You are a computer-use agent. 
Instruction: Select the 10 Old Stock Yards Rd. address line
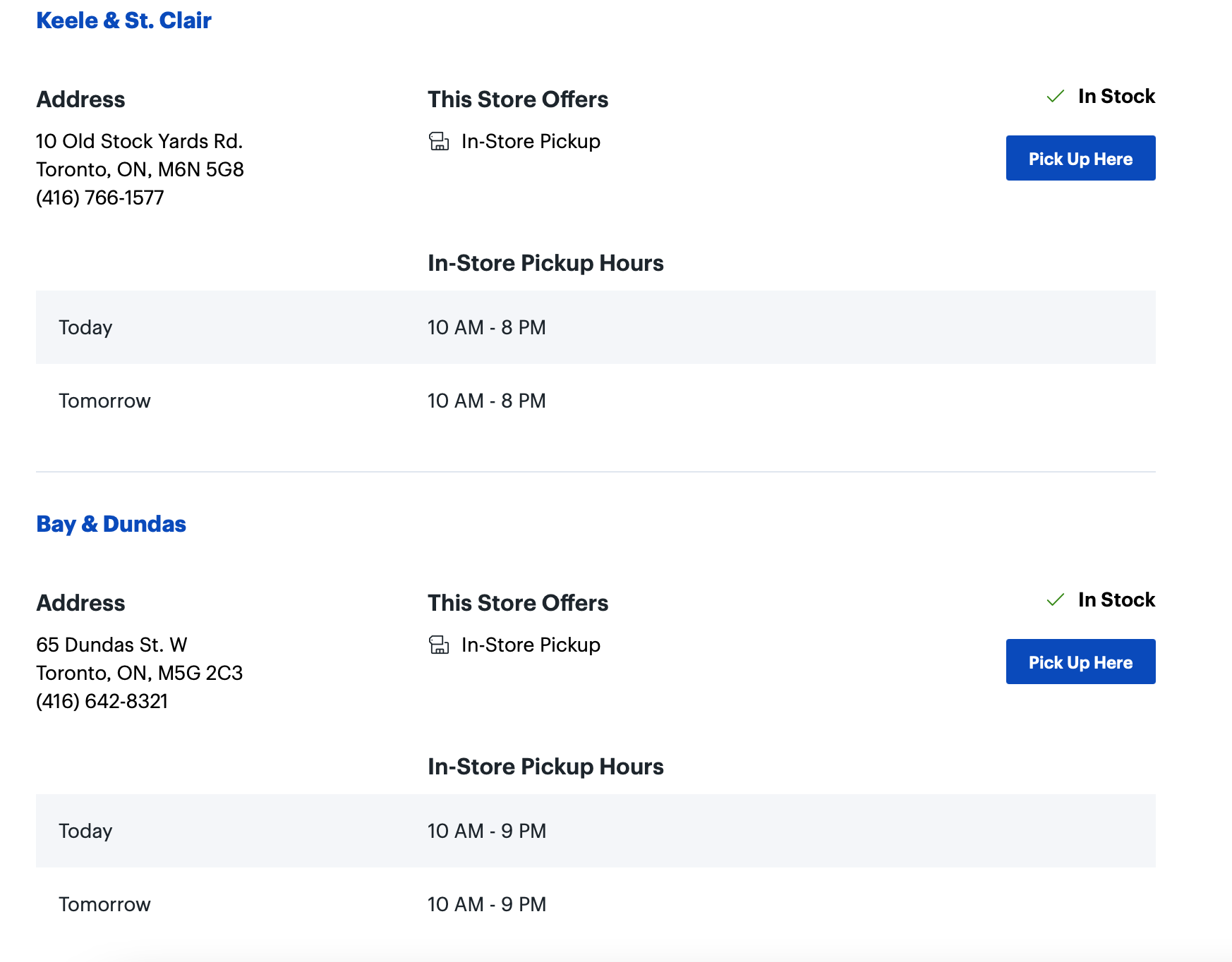[x=139, y=142]
